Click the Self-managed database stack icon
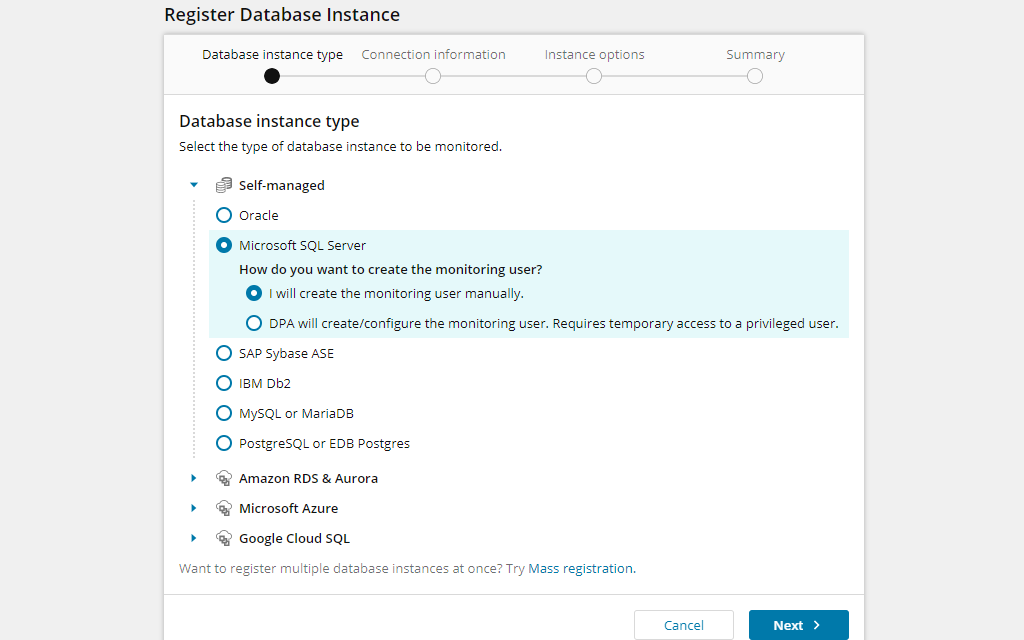The height and width of the screenshot is (640, 1024). (222, 184)
